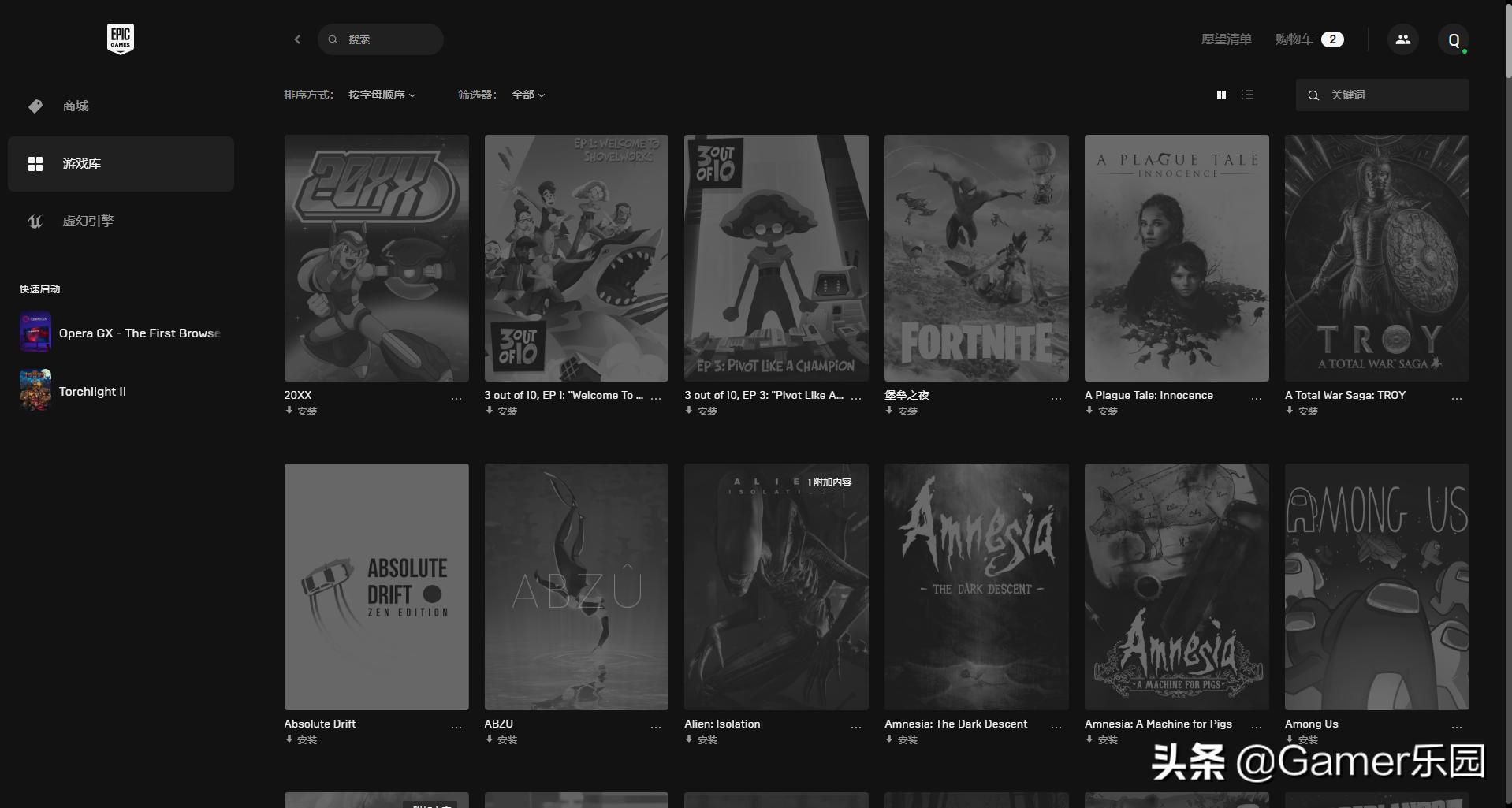Screen dimensions: 1512x808
Task: Install 3 out of 10 EP 1
Action: (501, 411)
